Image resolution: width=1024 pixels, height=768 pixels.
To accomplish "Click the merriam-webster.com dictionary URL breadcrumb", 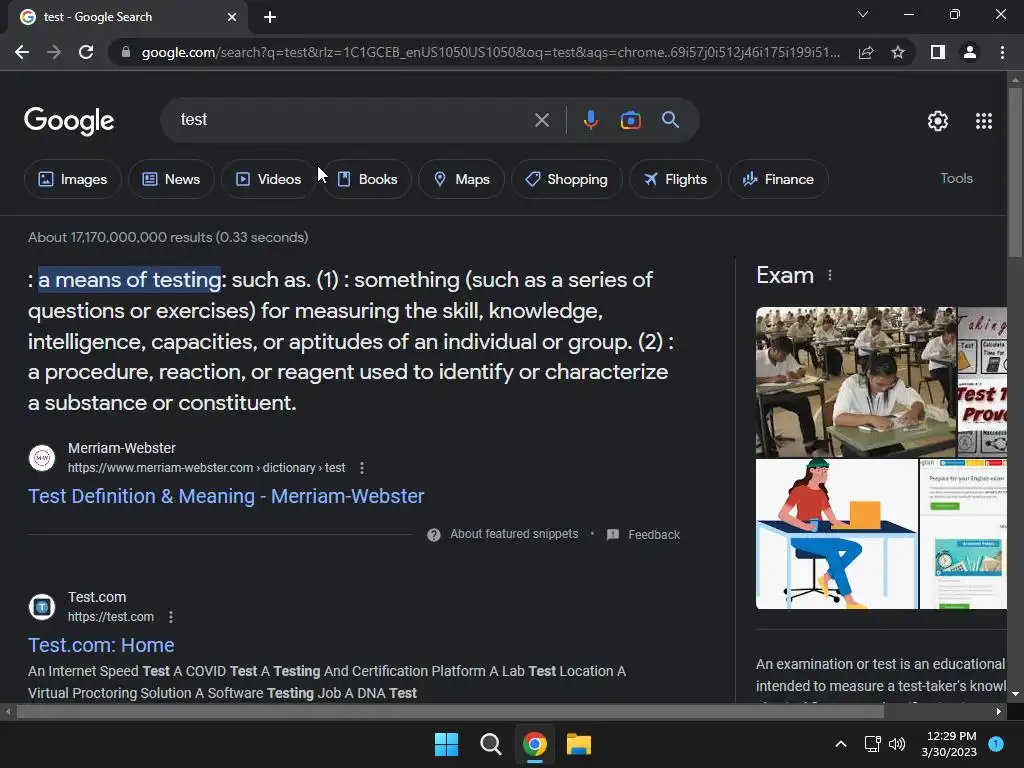I will [x=206, y=468].
